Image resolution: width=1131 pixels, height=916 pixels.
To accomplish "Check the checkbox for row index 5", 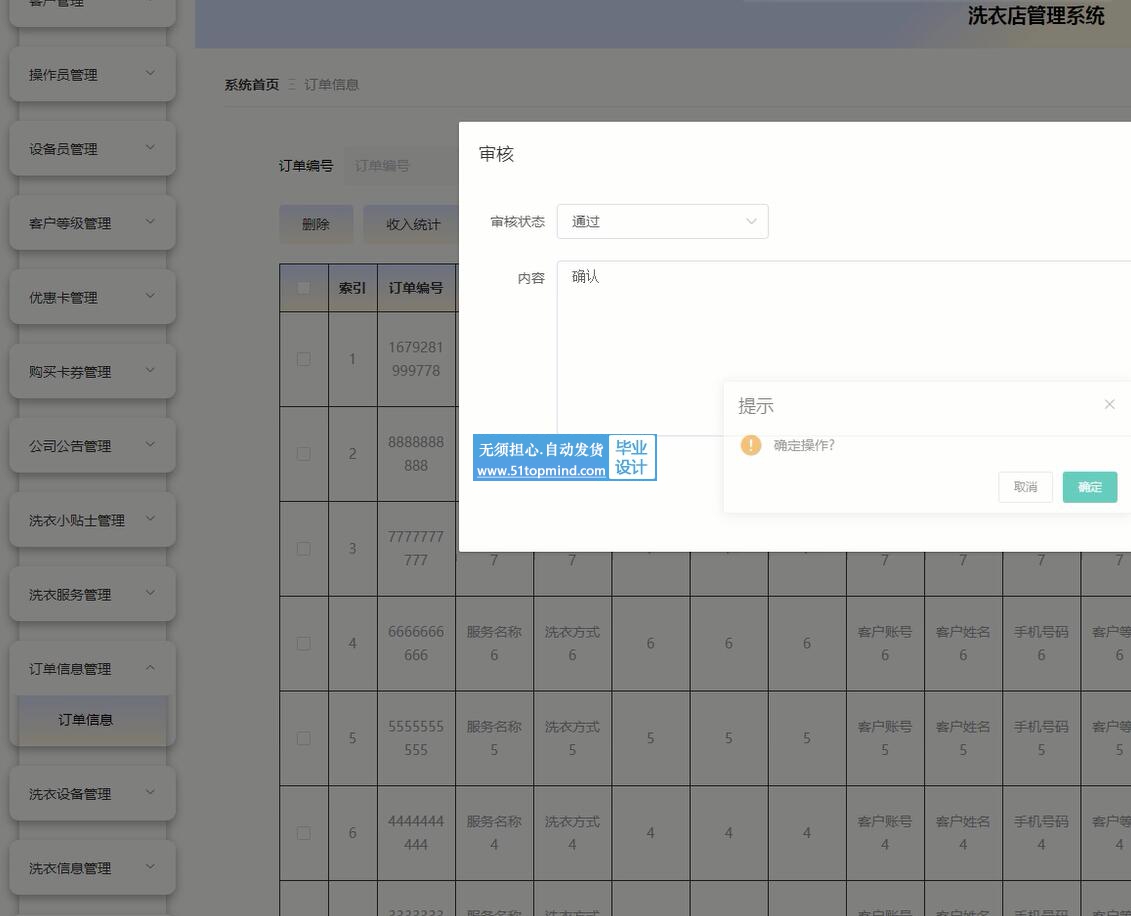I will tap(304, 739).
